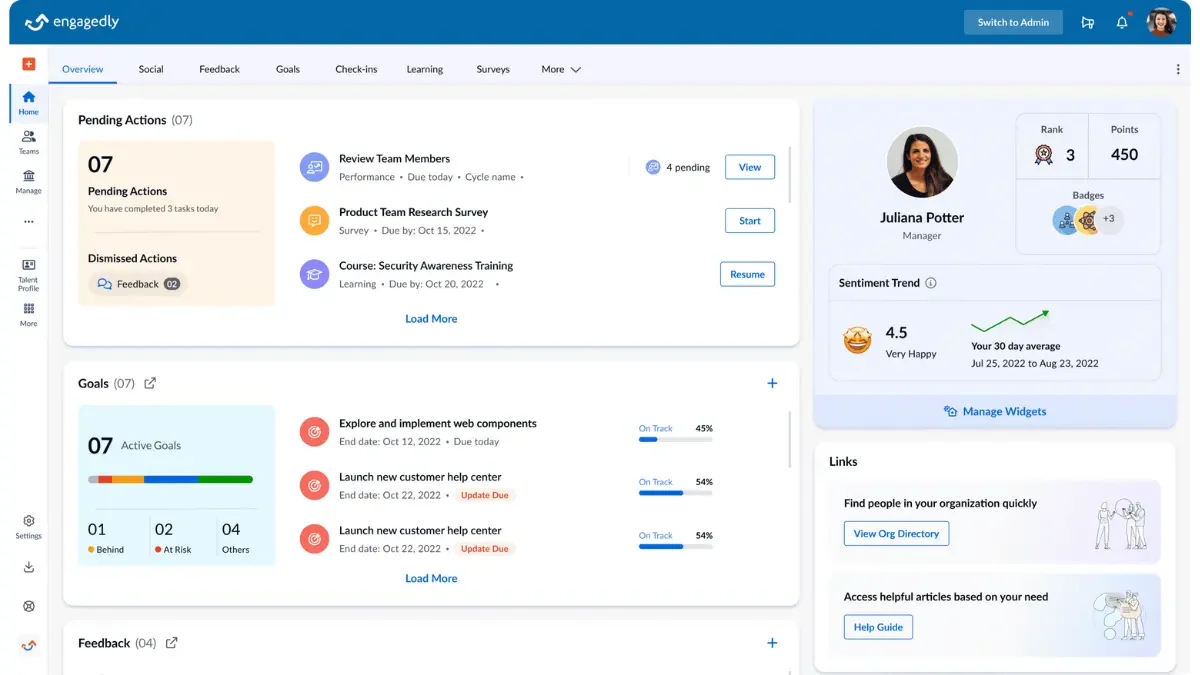This screenshot has height=675, width=1200.
Task: Open Goals in new window icon
Action: (x=150, y=383)
